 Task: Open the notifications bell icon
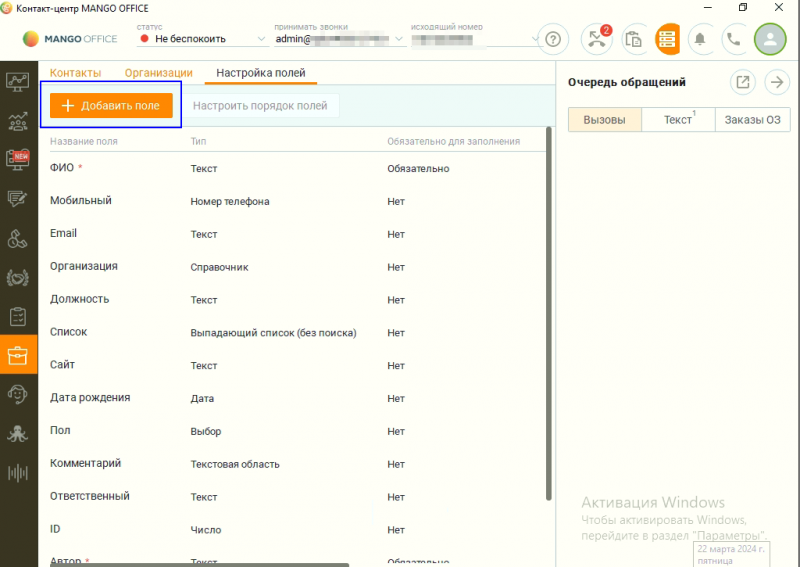[x=702, y=39]
